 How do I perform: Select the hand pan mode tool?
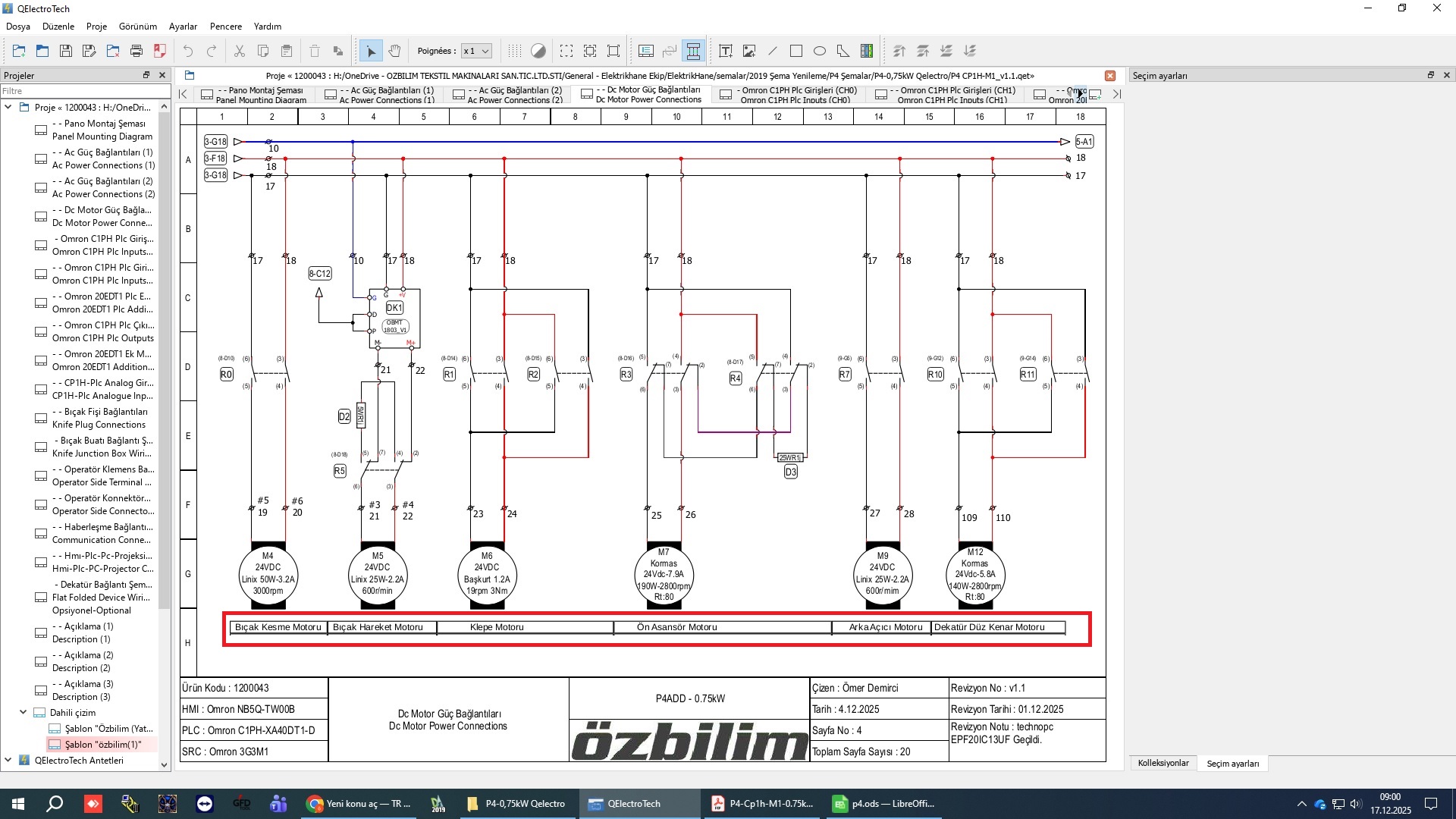pyautogui.click(x=394, y=51)
